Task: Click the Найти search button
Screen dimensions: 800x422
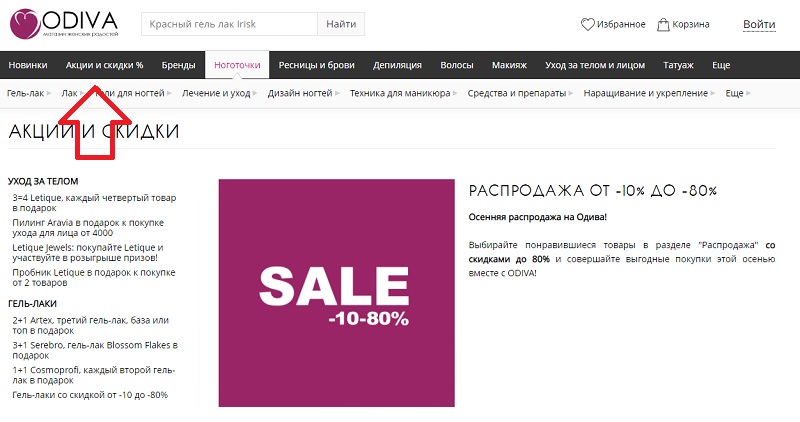Action: pyautogui.click(x=341, y=24)
